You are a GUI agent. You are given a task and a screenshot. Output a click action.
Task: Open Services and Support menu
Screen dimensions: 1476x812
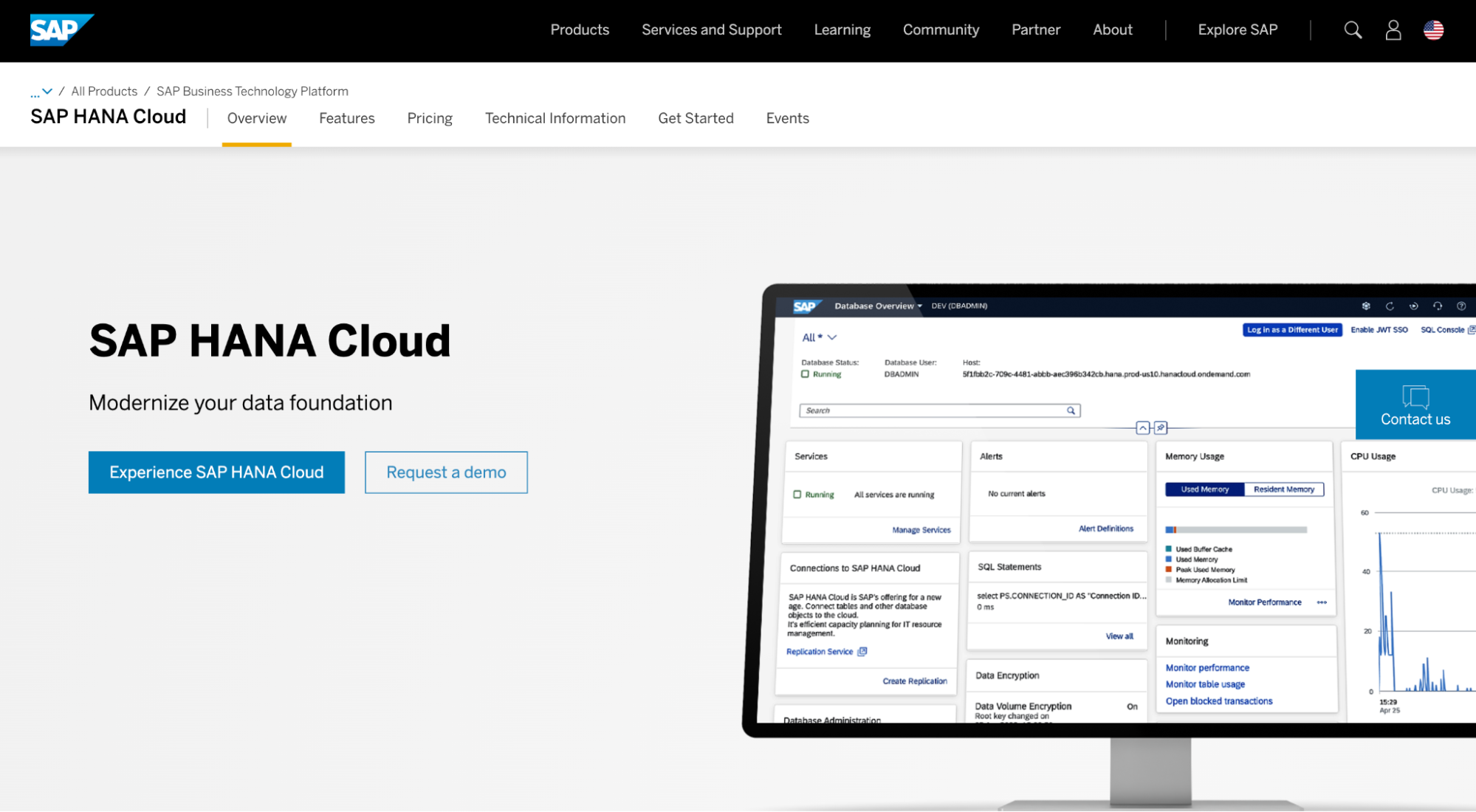[711, 30]
